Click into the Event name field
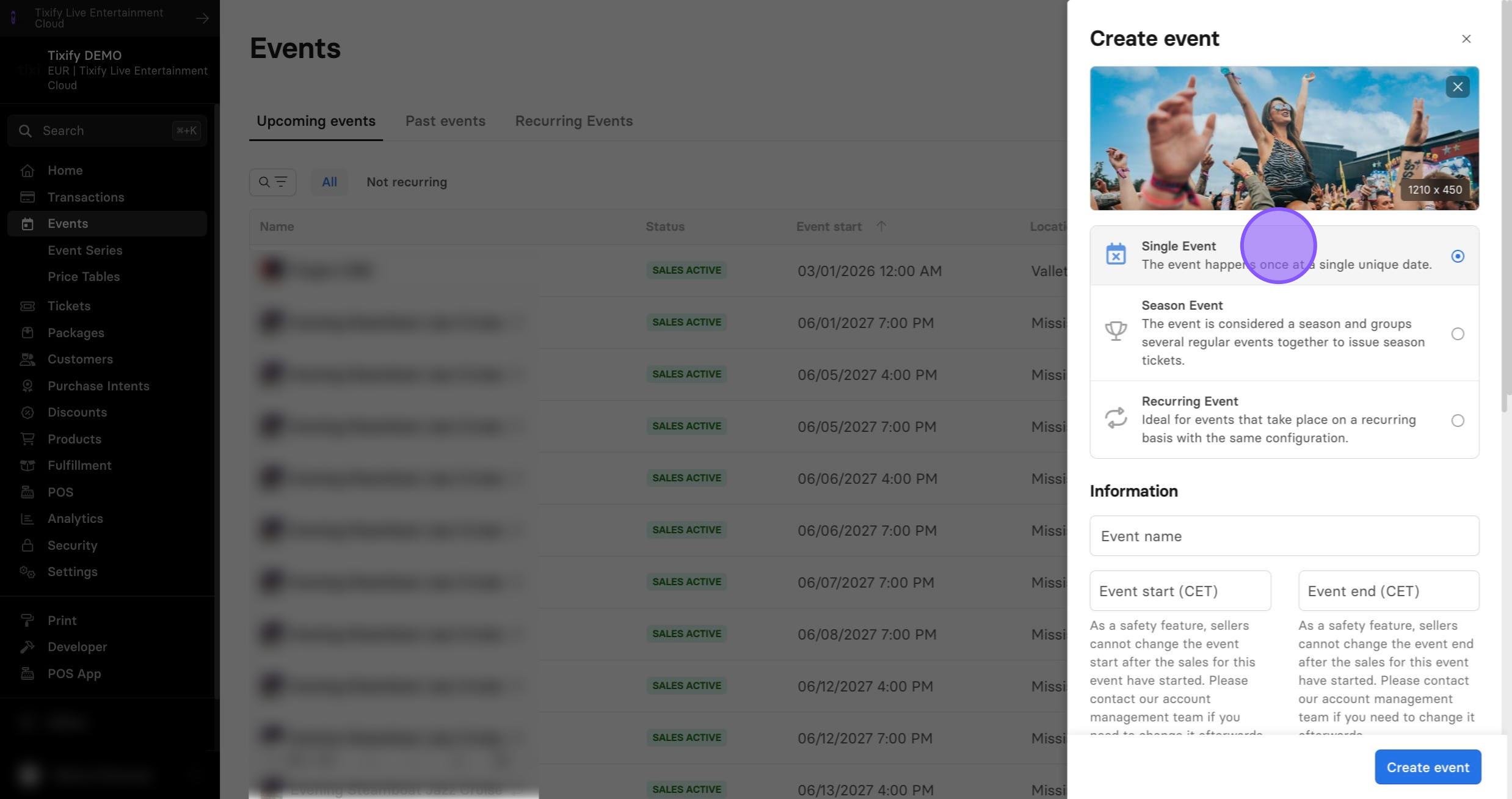Screen dimensions: 1512x799 coord(1284,536)
